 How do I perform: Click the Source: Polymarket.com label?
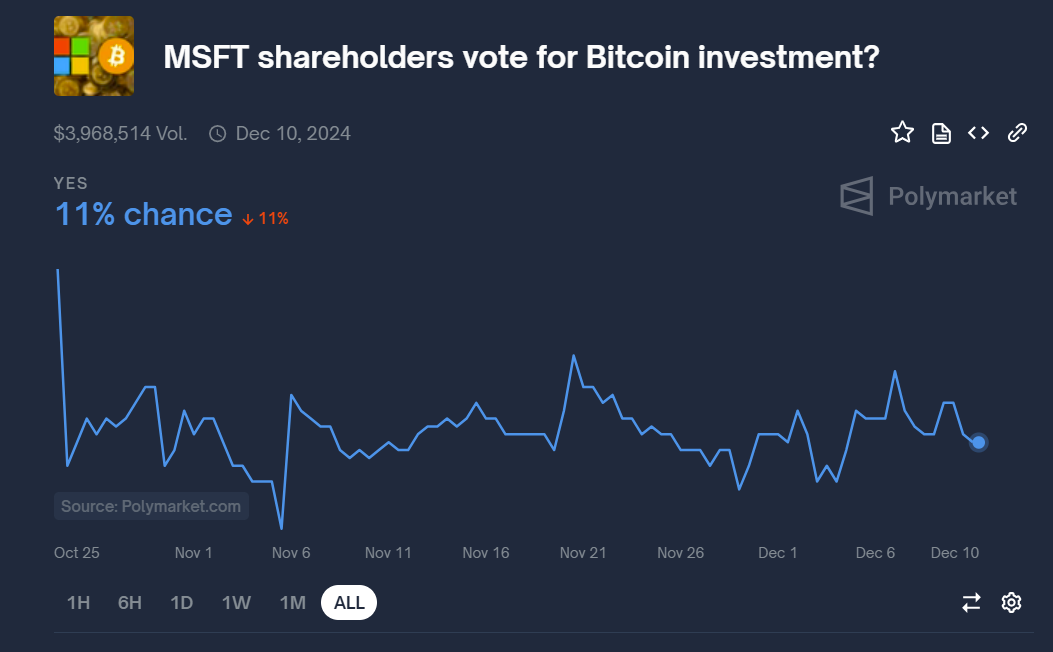point(151,506)
